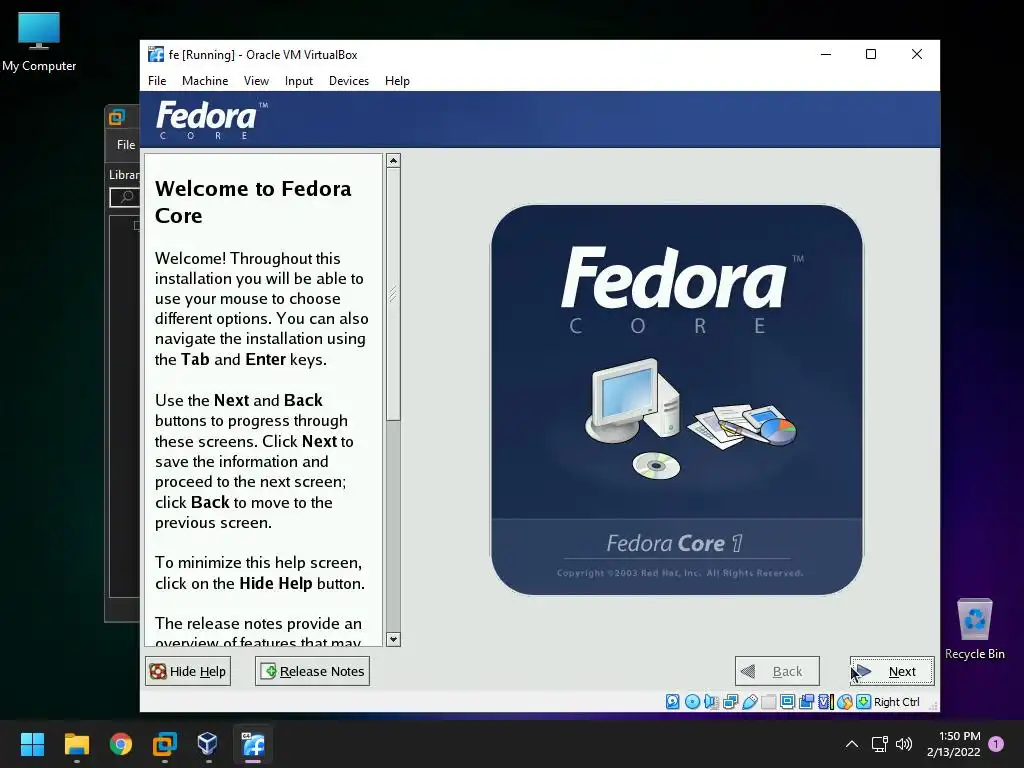The image size is (1024, 768).
Task: Open the View menu
Action: pyautogui.click(x=256, y=81)
